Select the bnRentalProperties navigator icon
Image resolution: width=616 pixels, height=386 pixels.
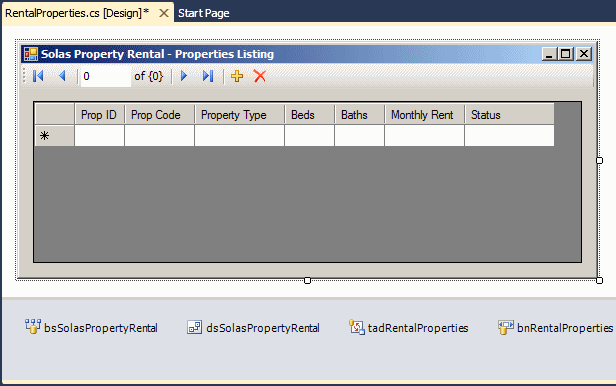pyautogui.click(x=506, y=327)
